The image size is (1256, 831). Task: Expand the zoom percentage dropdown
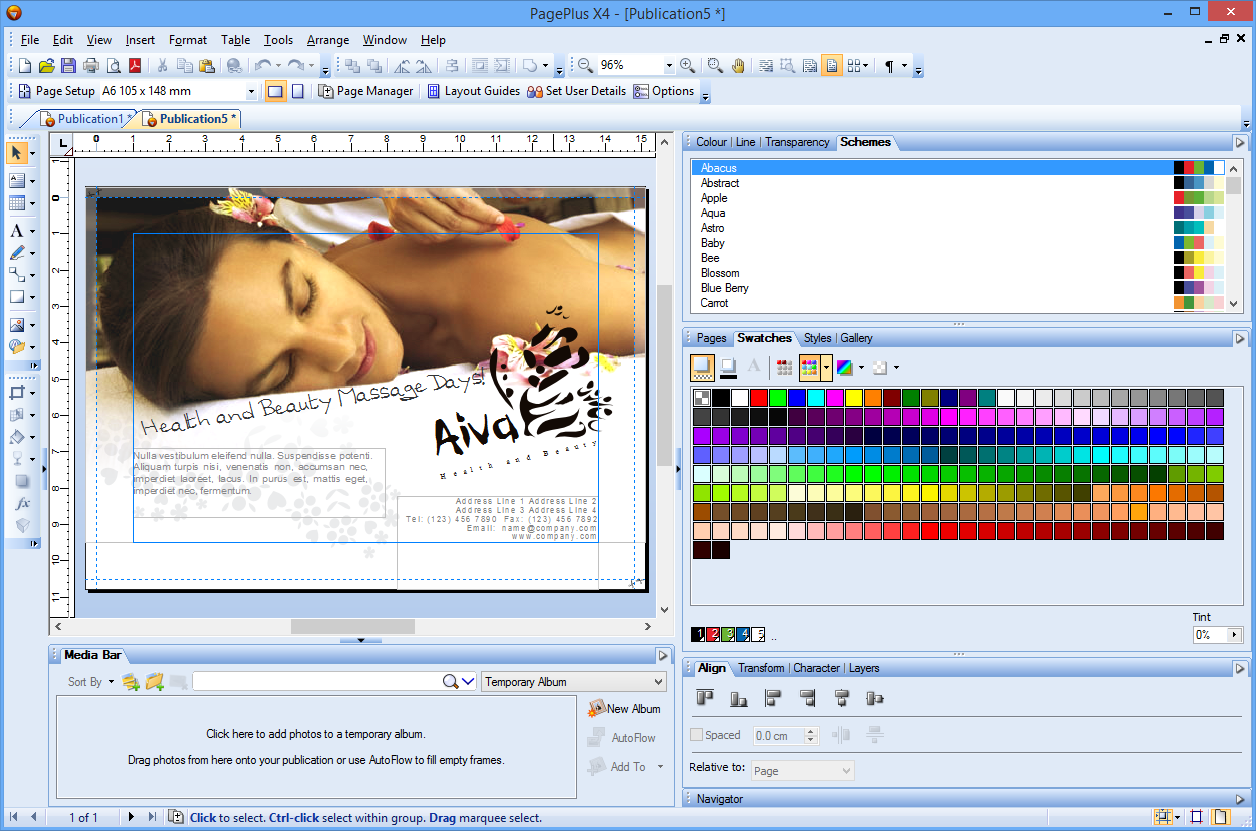coord(668,65)
